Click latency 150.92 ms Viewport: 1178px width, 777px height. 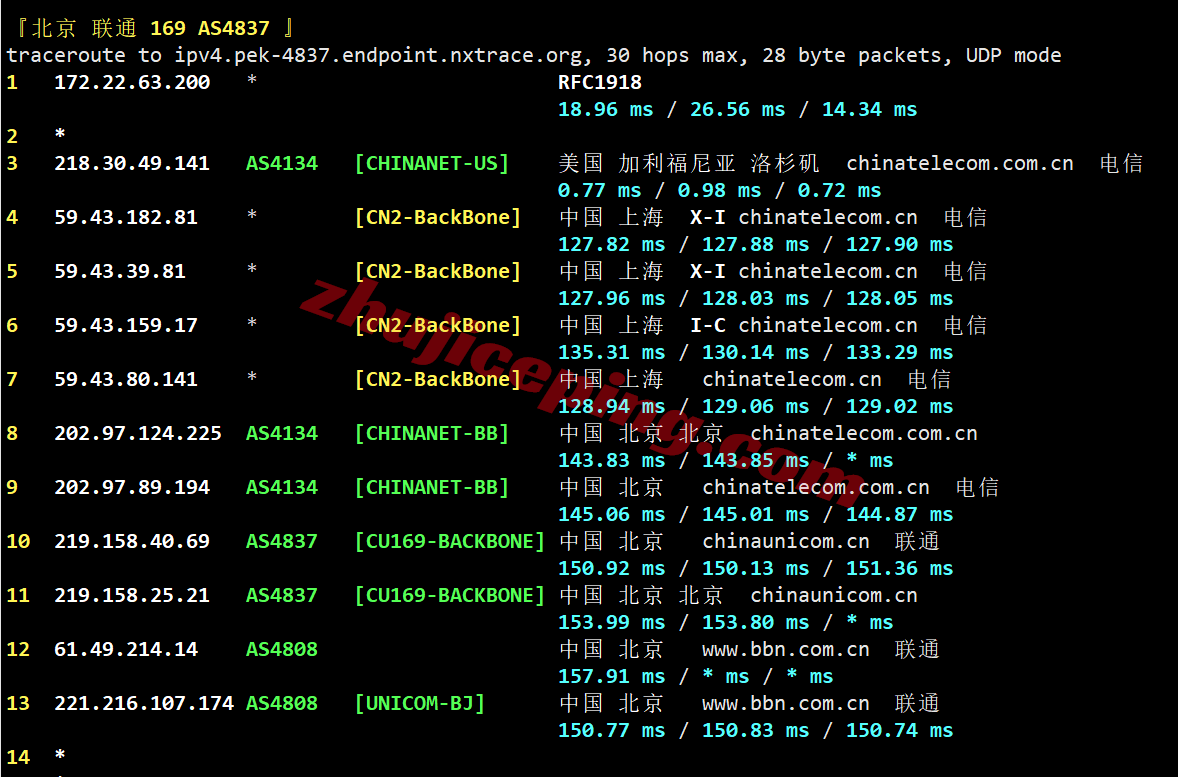(x=612, y=570)
